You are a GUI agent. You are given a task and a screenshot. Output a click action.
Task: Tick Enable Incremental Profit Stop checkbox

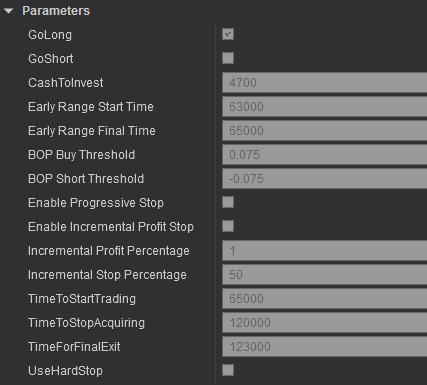coord(228,226)
